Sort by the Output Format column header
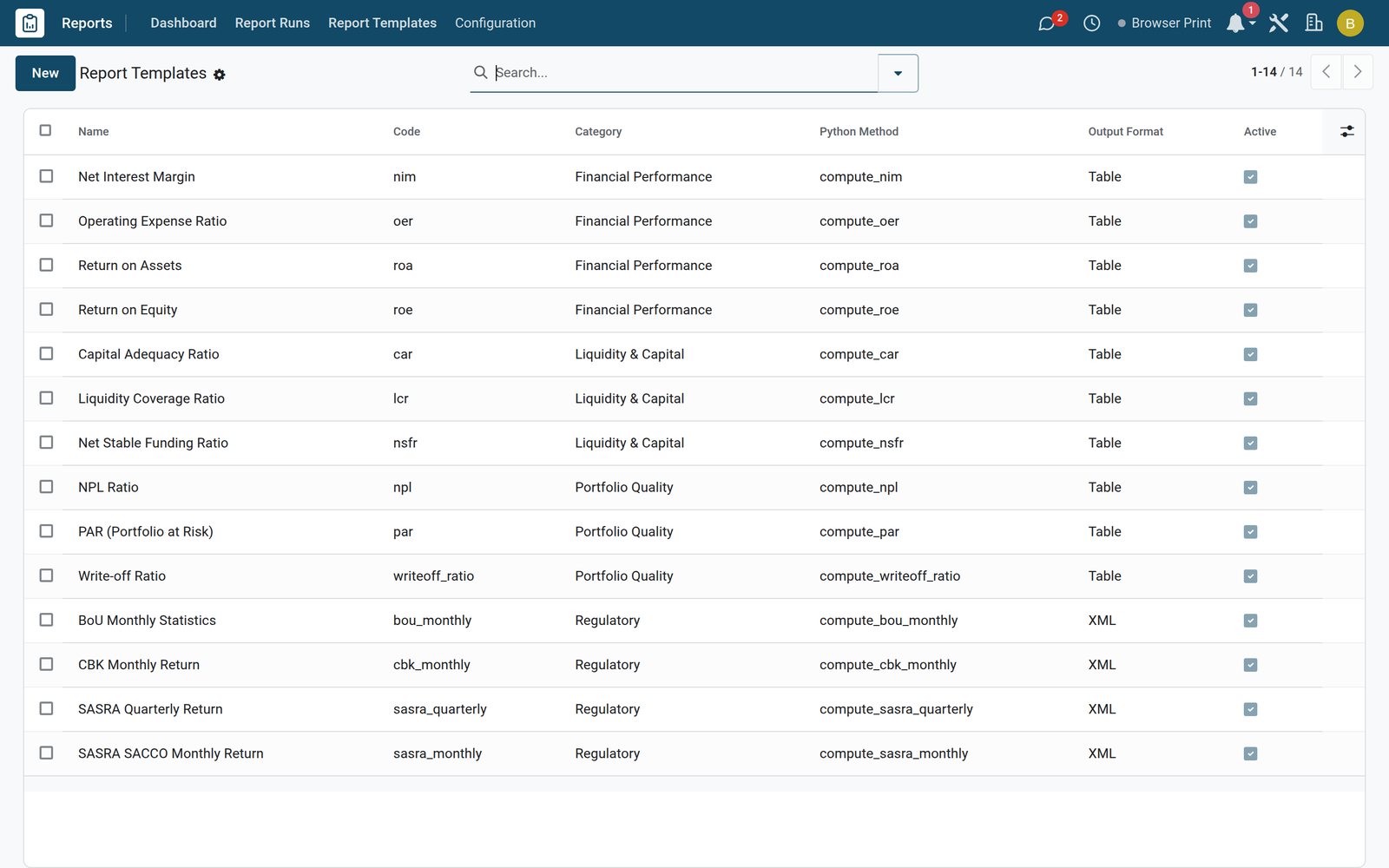Screen dimensions: 1389x868 point(1125,131)
